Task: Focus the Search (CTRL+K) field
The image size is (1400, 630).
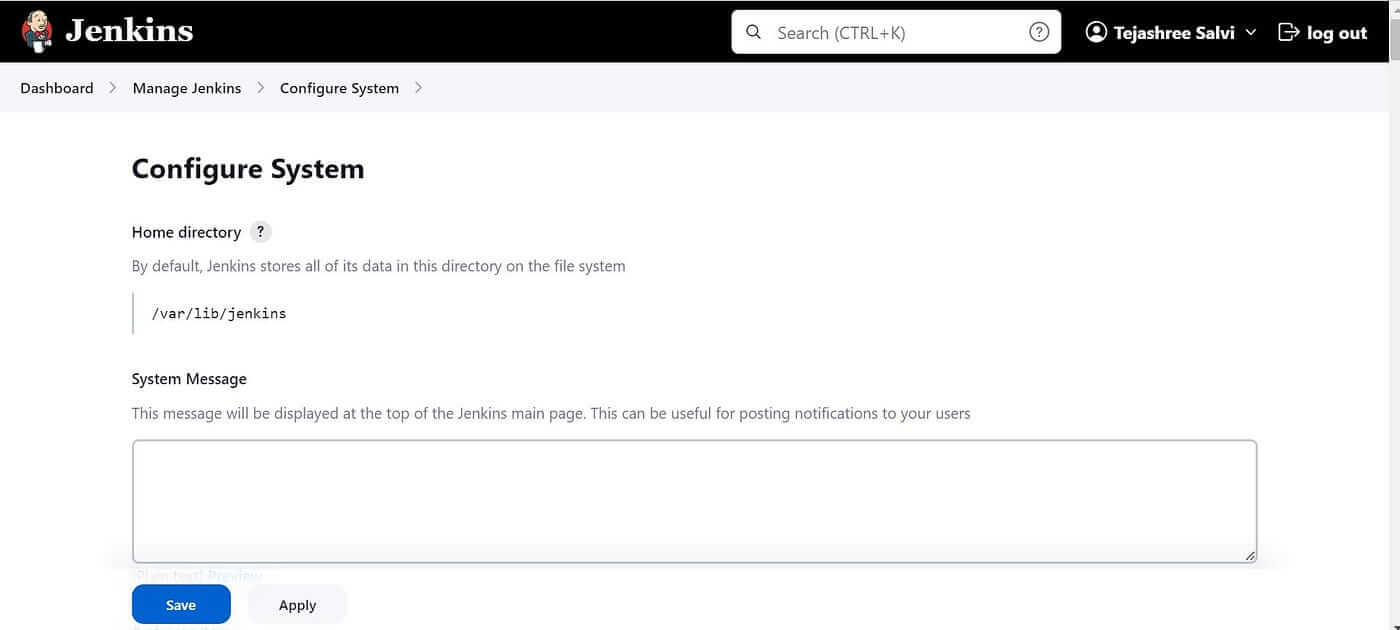Action: 896,32
